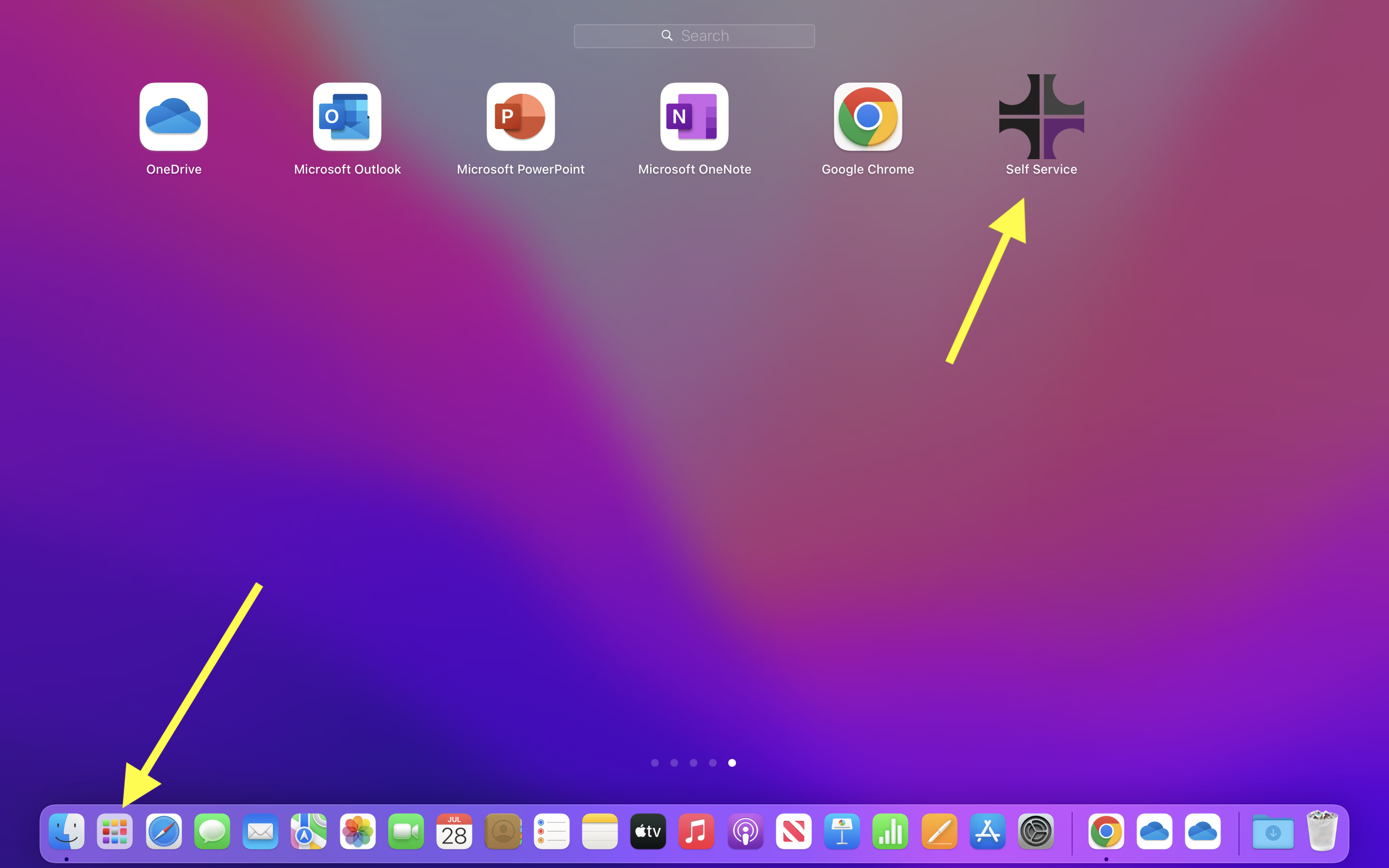The height and width of the screenshot is (868, 1389).
Task: Open News from the Dock
Action: coord(794,831)
